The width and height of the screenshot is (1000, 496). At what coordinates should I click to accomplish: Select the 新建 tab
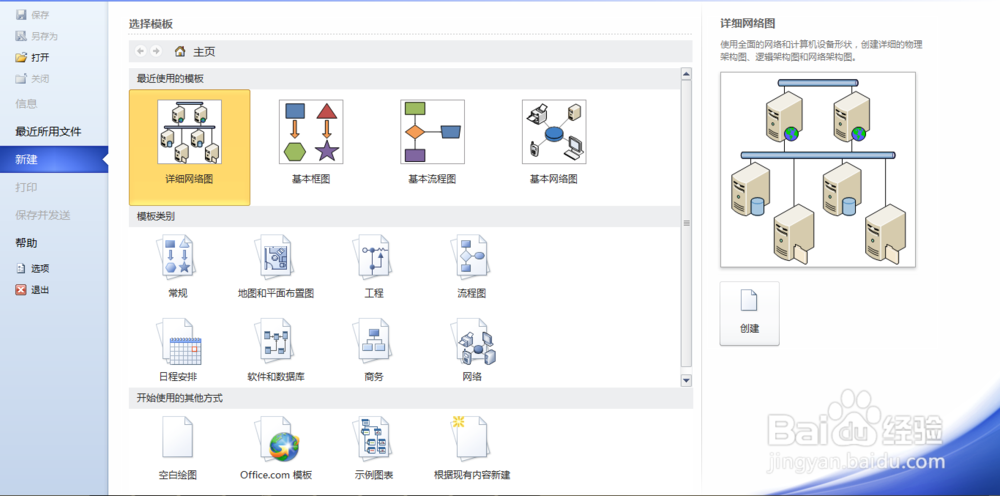[54, 159]
